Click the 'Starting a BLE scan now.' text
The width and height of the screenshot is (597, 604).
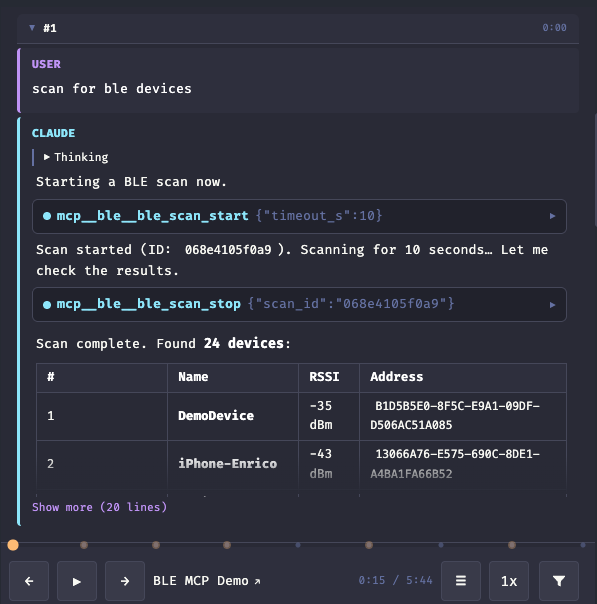click(131, 182)
